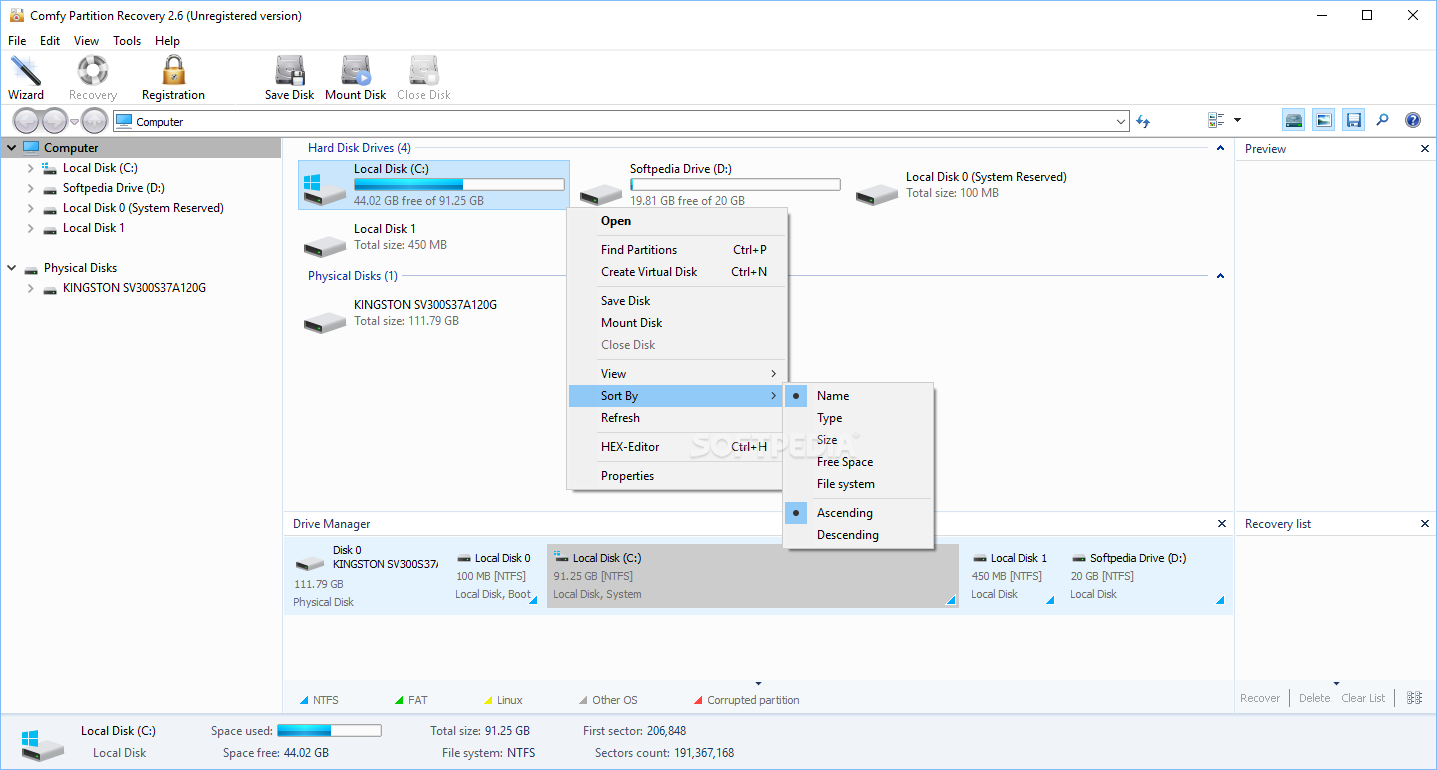
Task: Toggle the Preview panel button
Action: point(1324,120)
